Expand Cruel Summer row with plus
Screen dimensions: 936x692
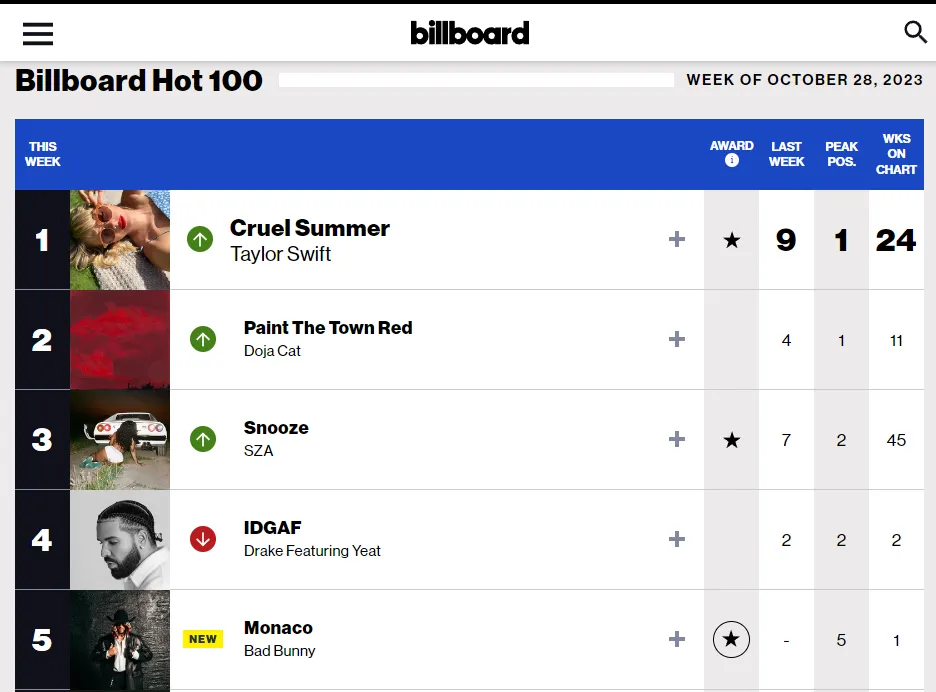point(677,239)
